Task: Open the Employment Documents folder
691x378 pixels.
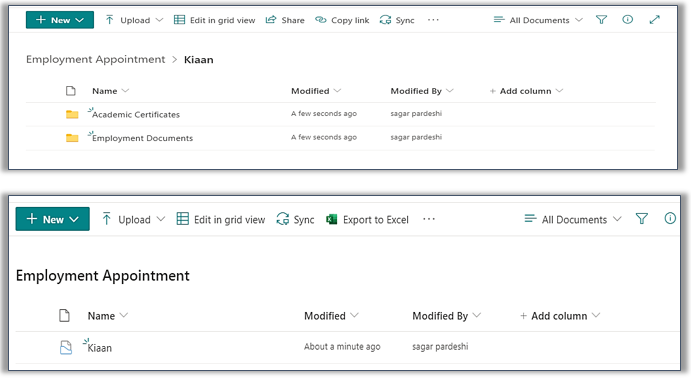Action: click(142, 138)
